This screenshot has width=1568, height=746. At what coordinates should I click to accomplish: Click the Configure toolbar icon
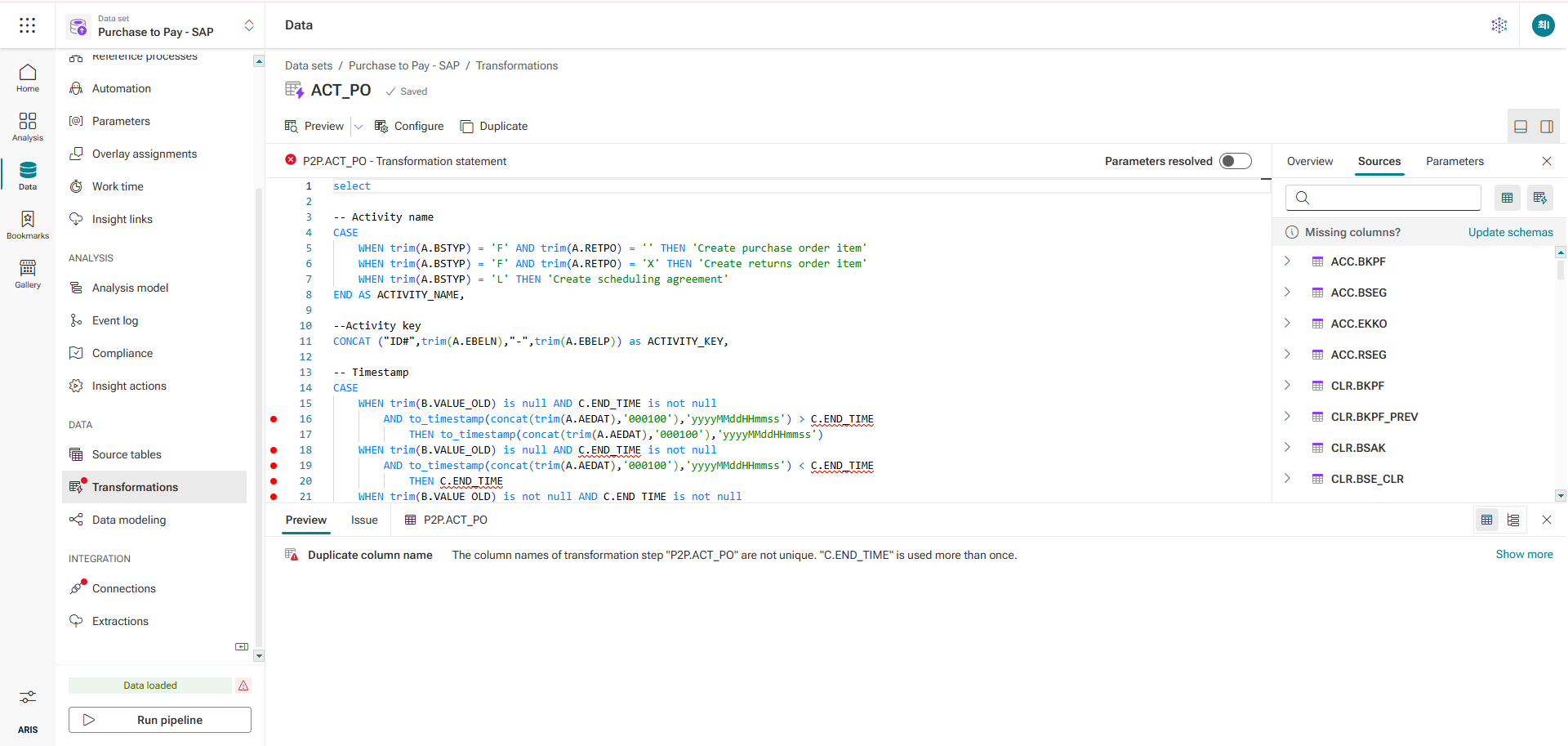(x=409, y=126)
